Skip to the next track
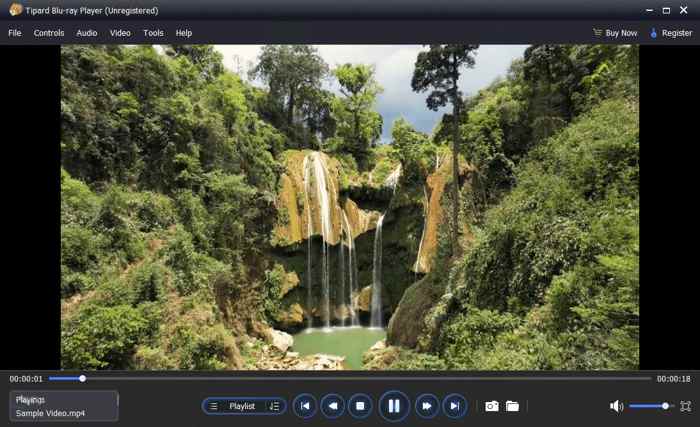The width and height of the screenshot is (700, 427). tap(454, 406)
